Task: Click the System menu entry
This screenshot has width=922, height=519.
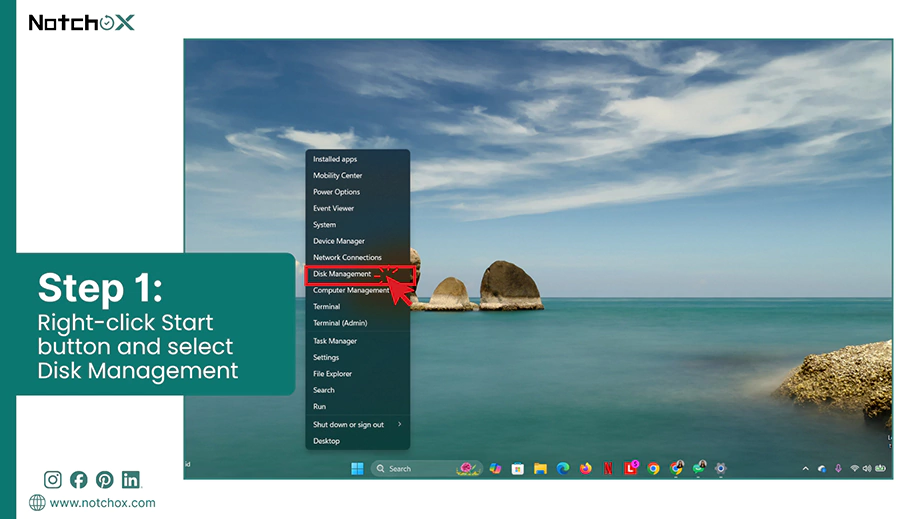Action: 358,225
